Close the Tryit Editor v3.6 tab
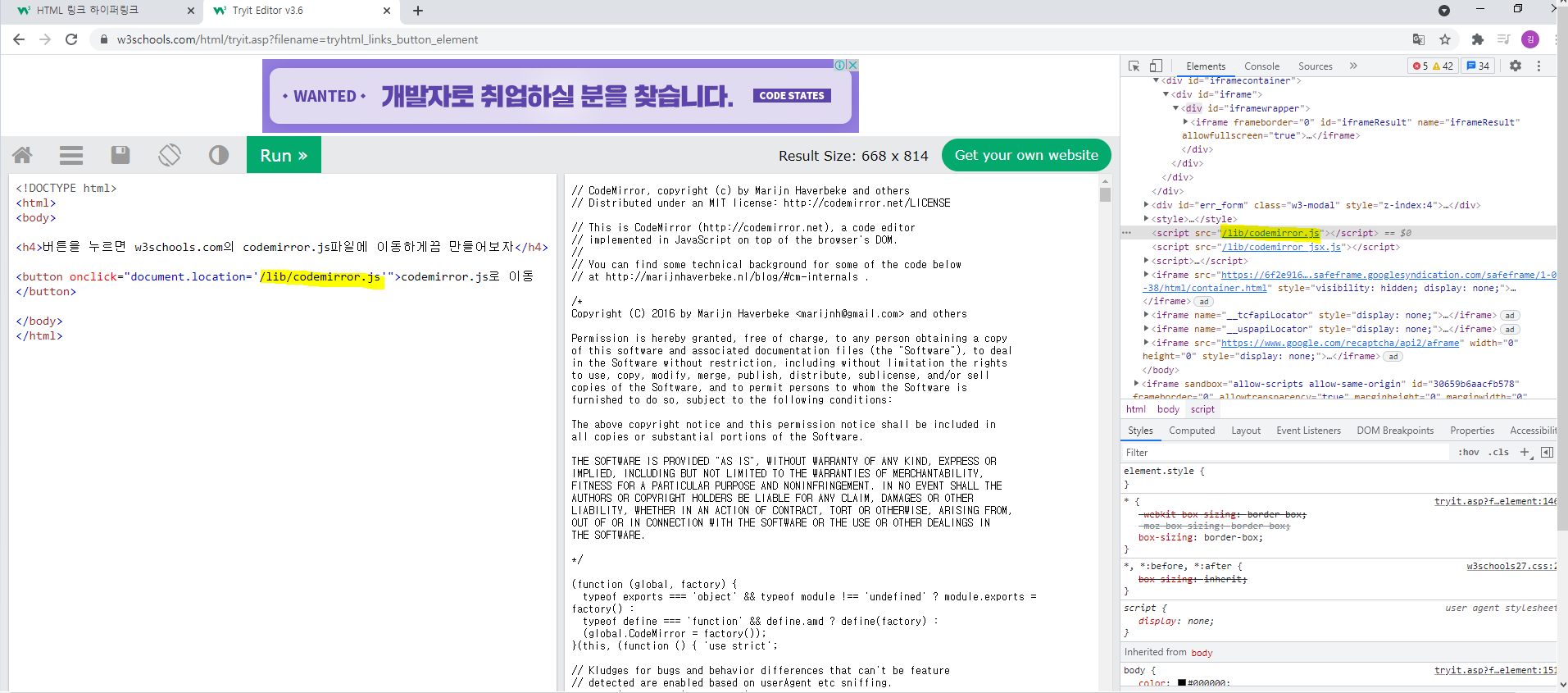The image size is (1568, 693). tap(387, 11)
